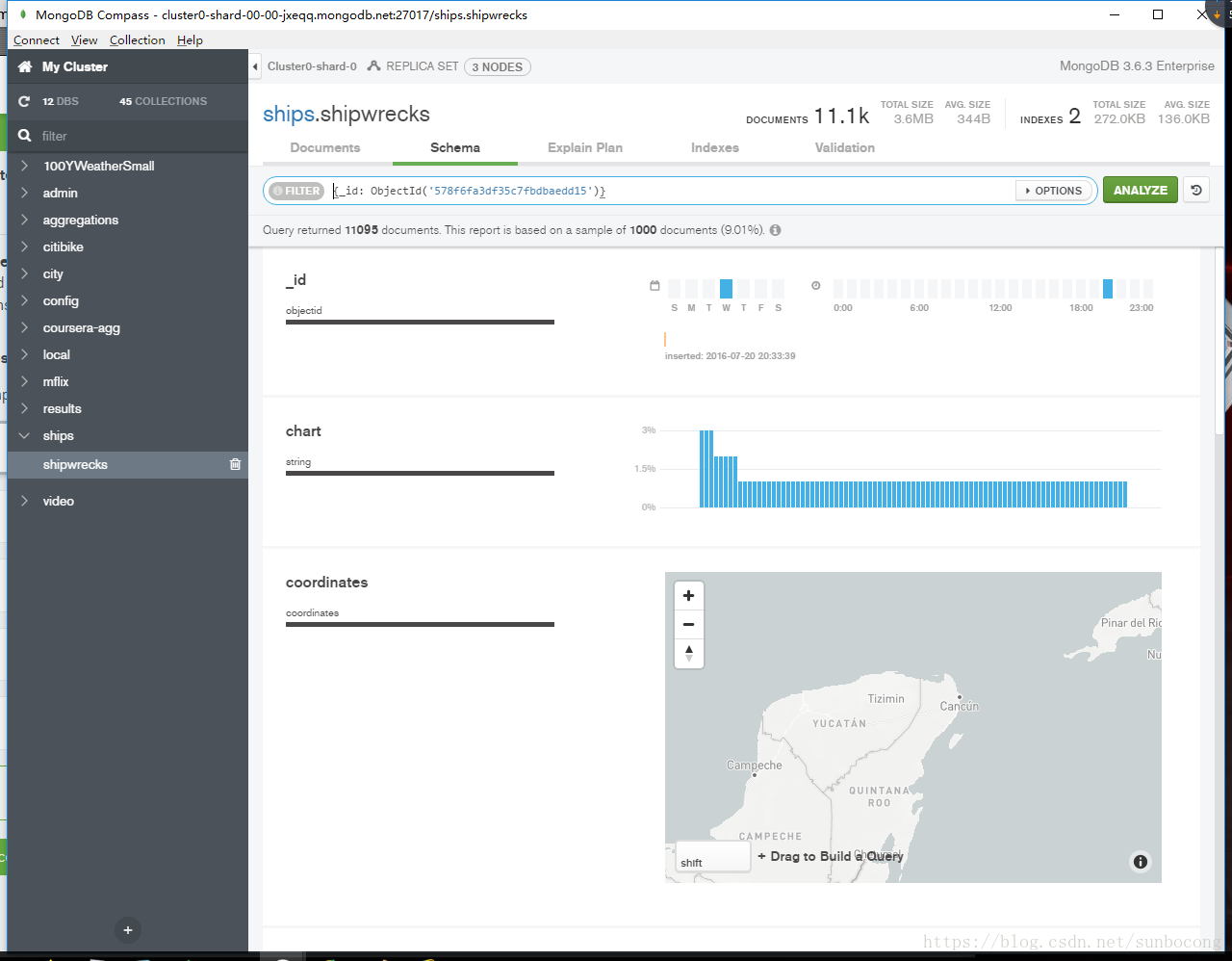
Task: Expand the mflix database
Action: click(x=24, y=381)
